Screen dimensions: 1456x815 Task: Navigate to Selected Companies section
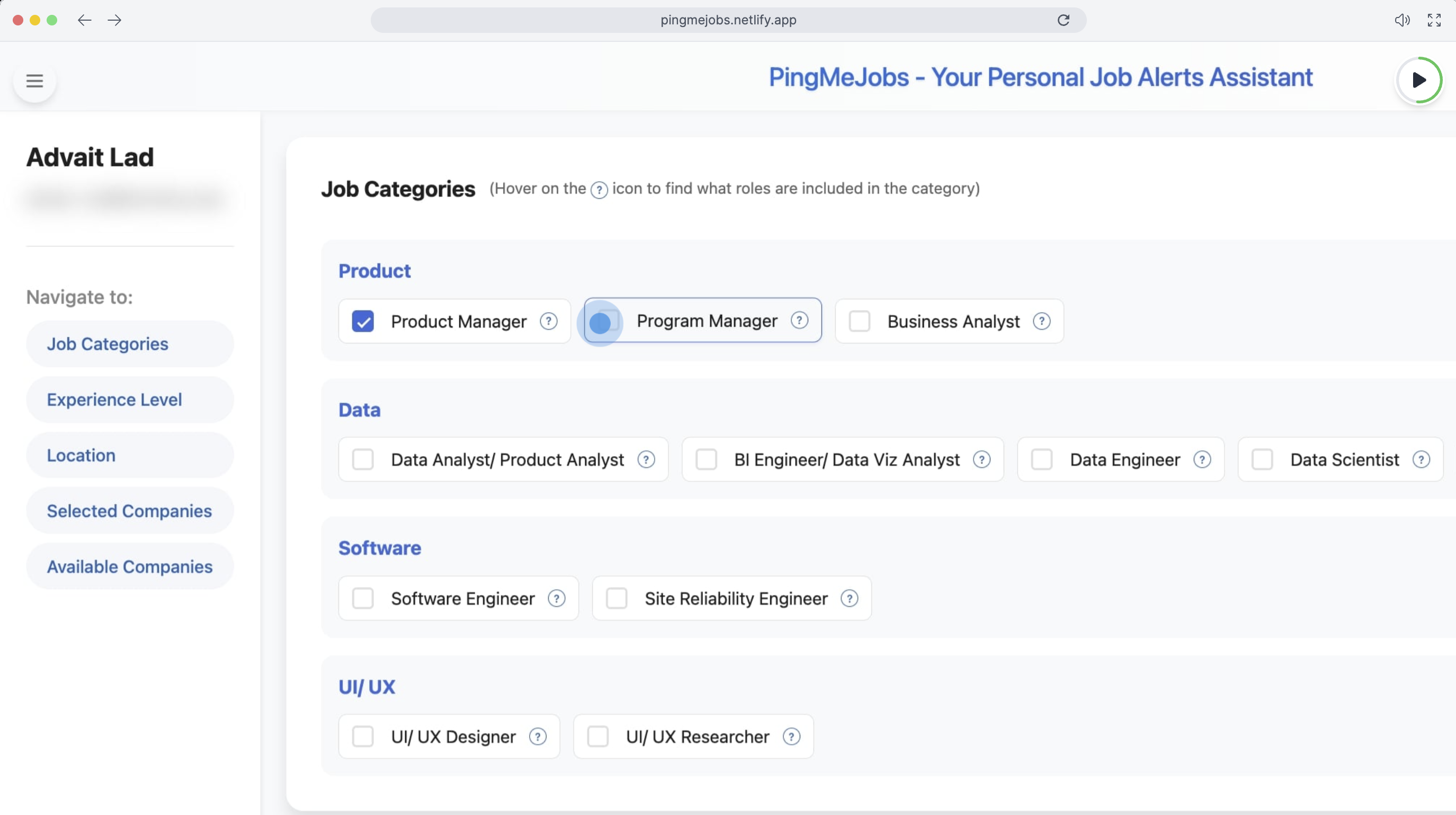point(130,511)
